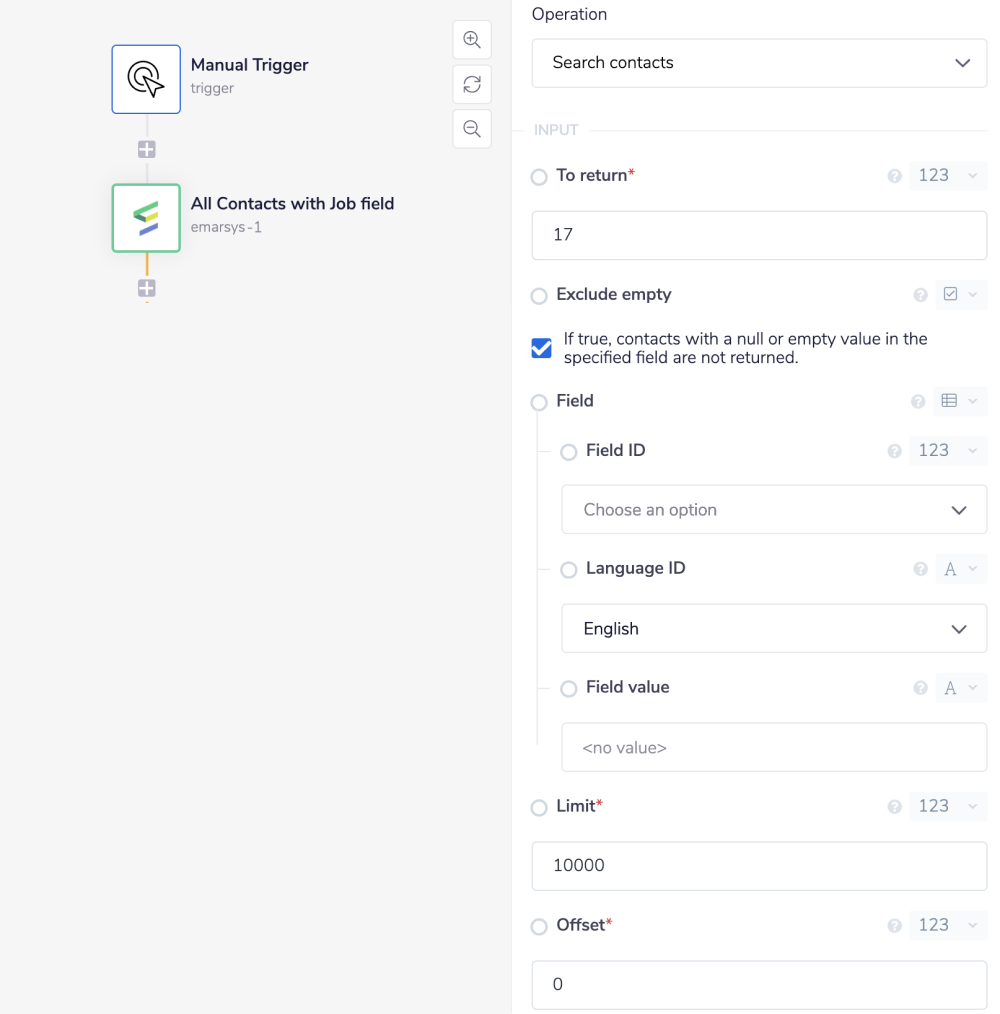Viewport: 1000px width, 1014px height.
Task: Click the Field value input box
Action: click(774, 747)
